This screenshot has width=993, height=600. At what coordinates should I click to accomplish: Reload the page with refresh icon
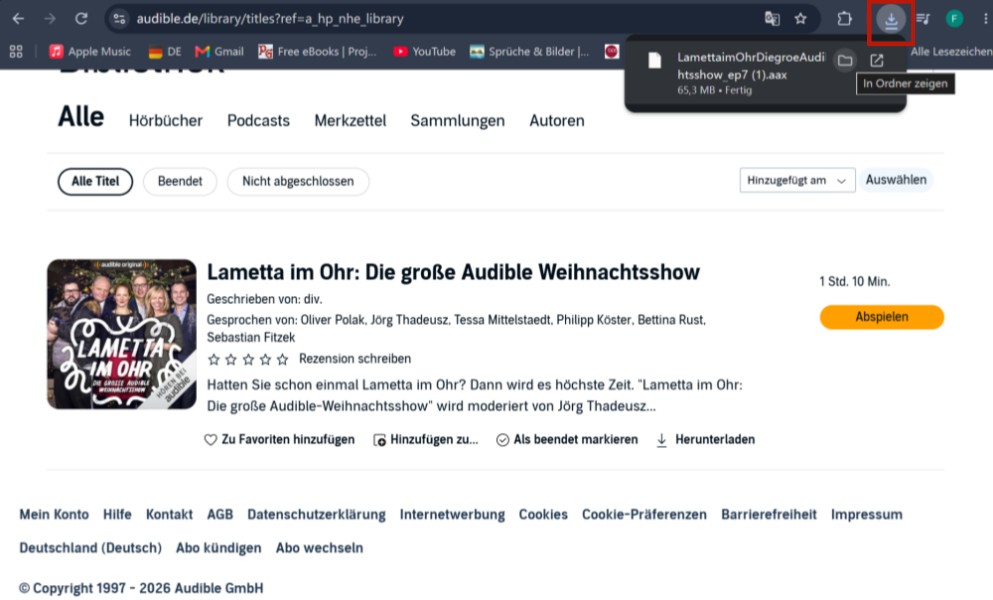tap(81, 19)
